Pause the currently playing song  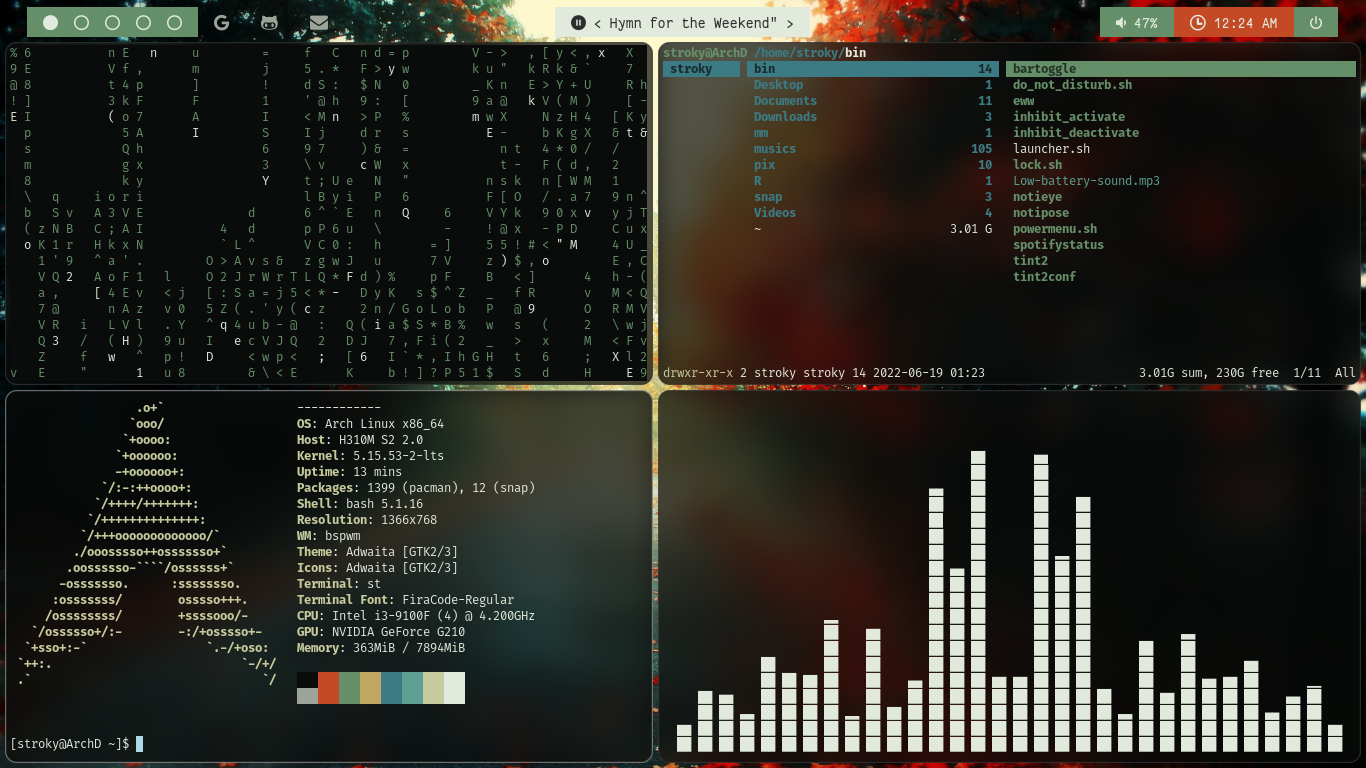coord(578,22)
